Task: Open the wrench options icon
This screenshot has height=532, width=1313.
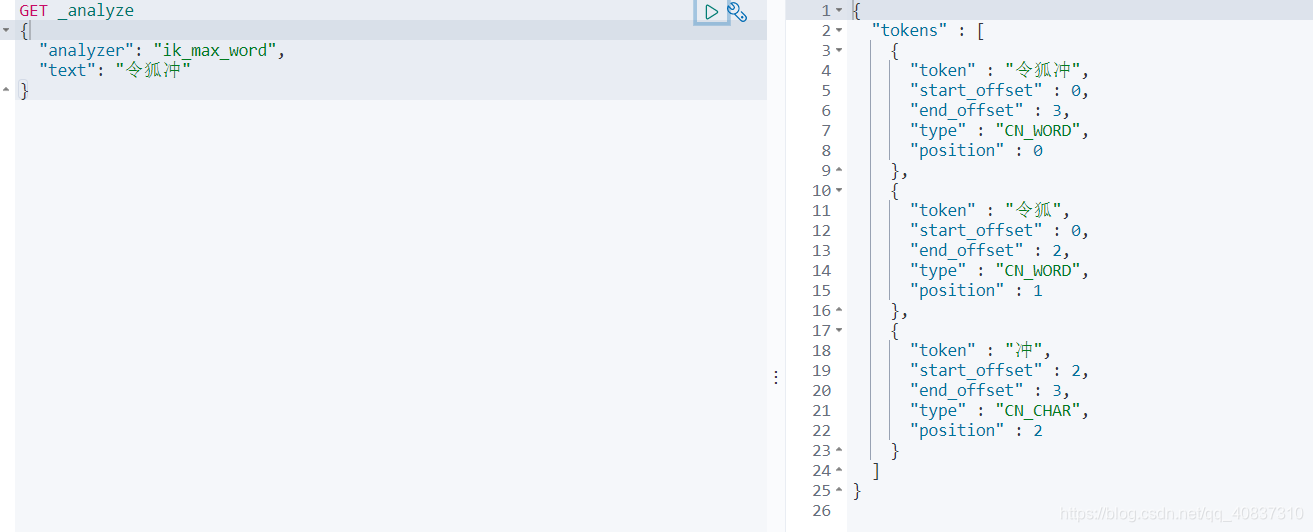Action: 737,12
